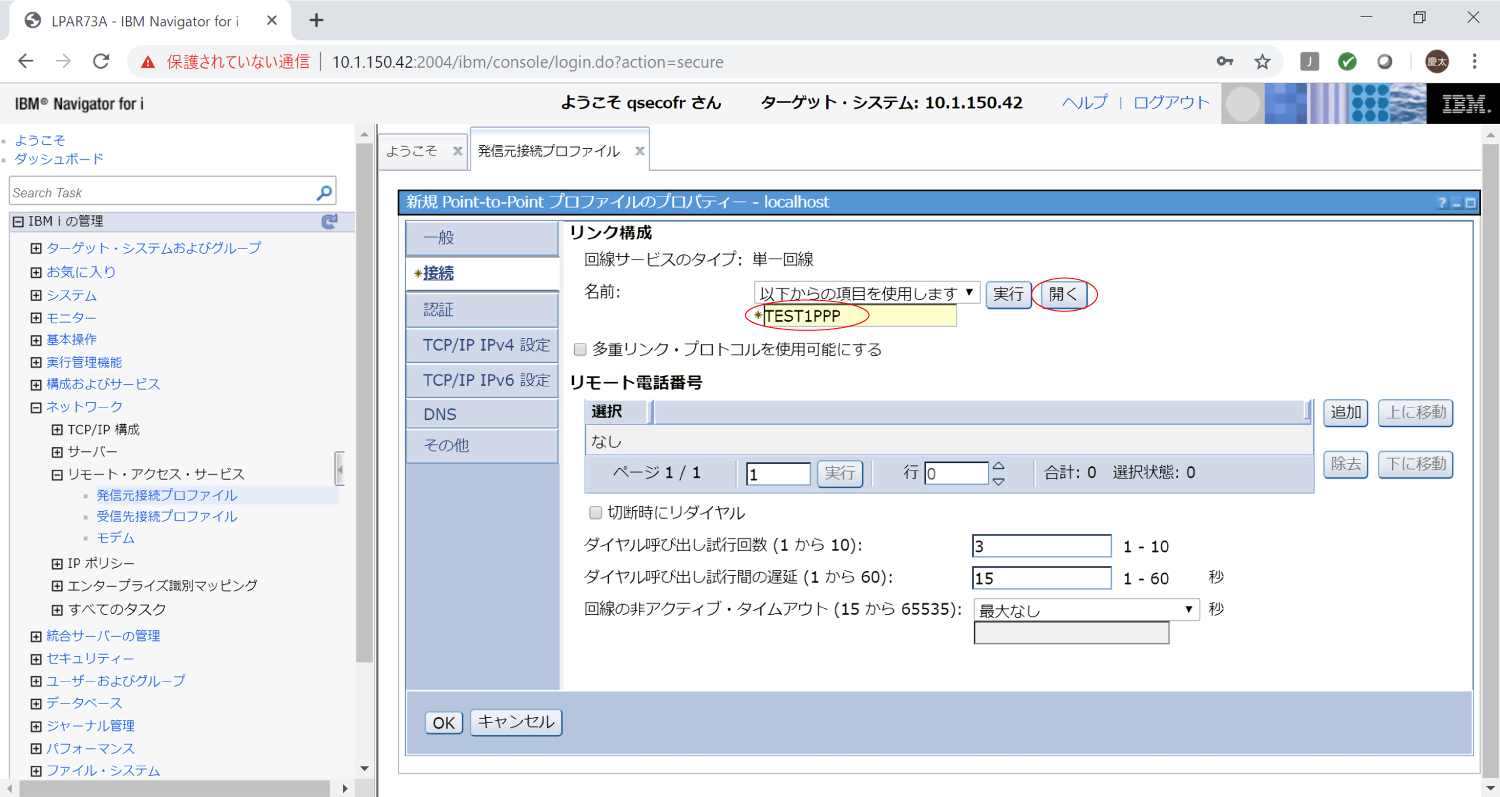
Task: Switch to the 一般 tab
Action: click(482, 238)
